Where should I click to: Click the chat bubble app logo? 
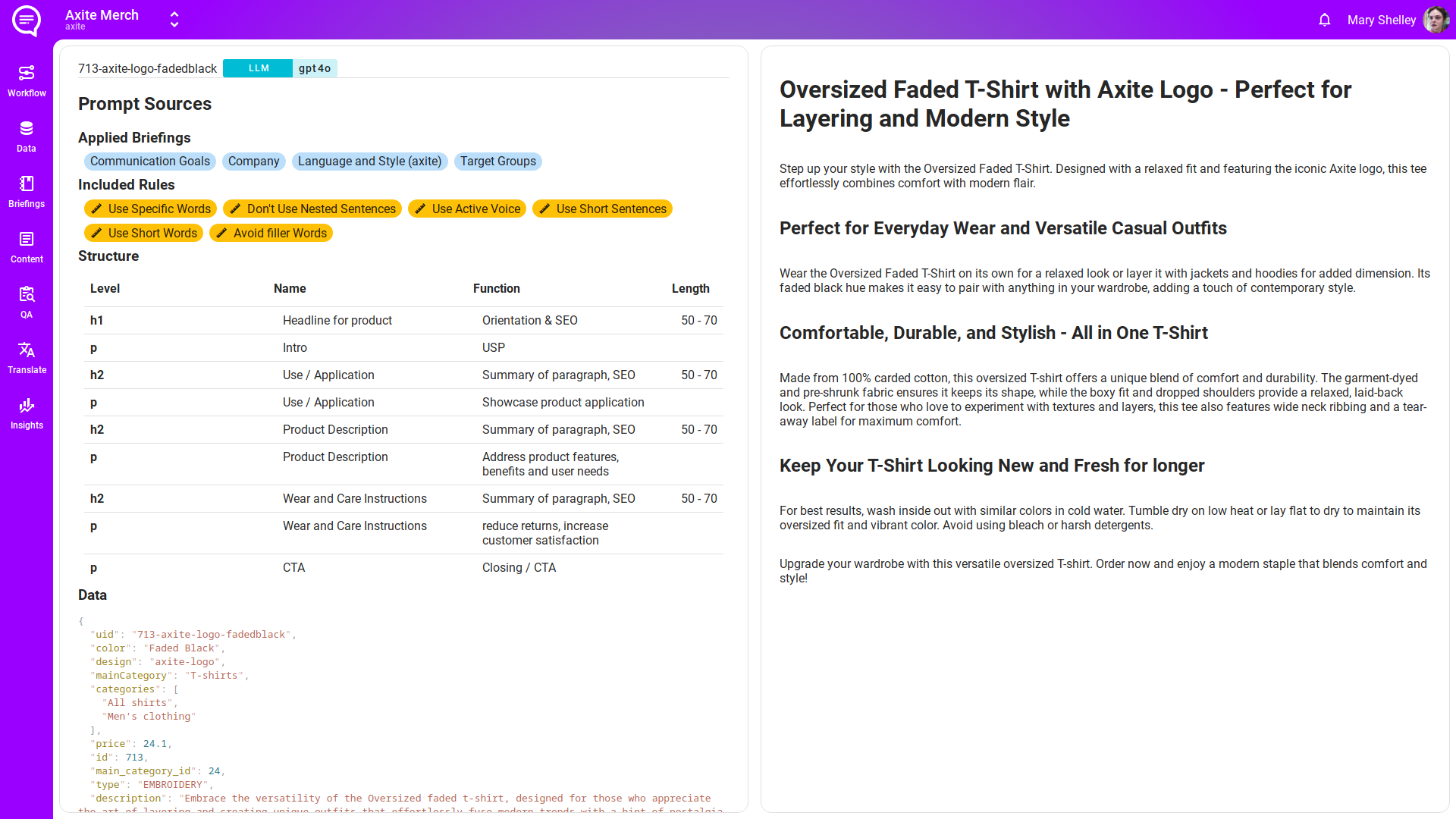pyautogui.click(x=27, y=20)
